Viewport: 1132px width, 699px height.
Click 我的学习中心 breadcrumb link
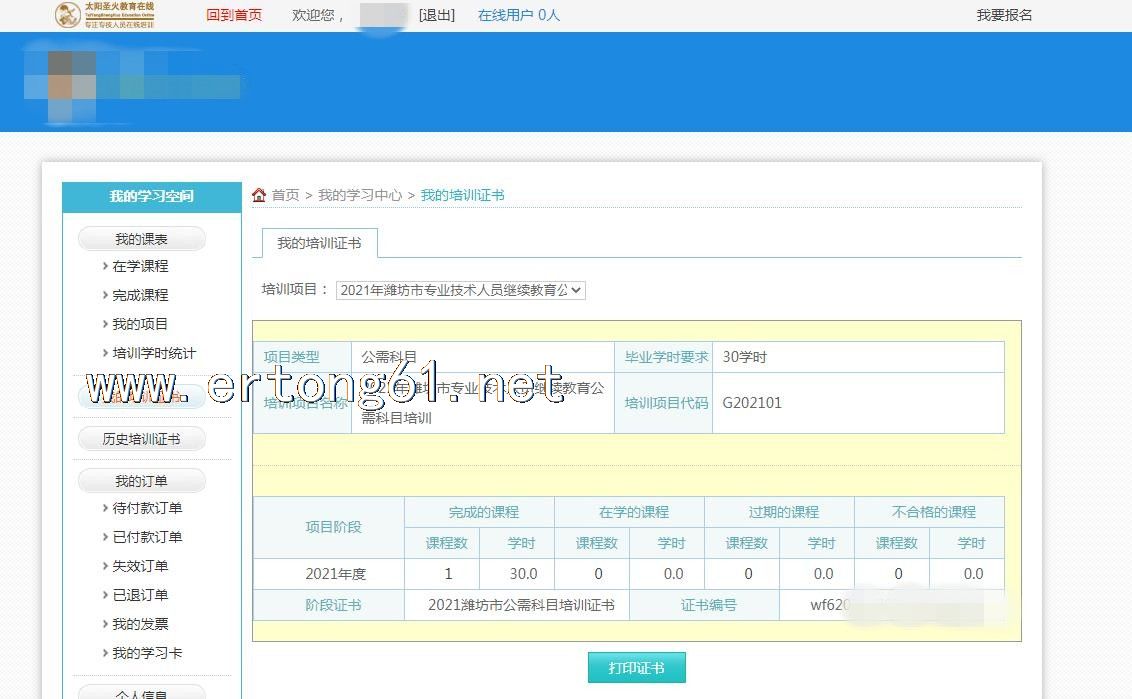360,195
